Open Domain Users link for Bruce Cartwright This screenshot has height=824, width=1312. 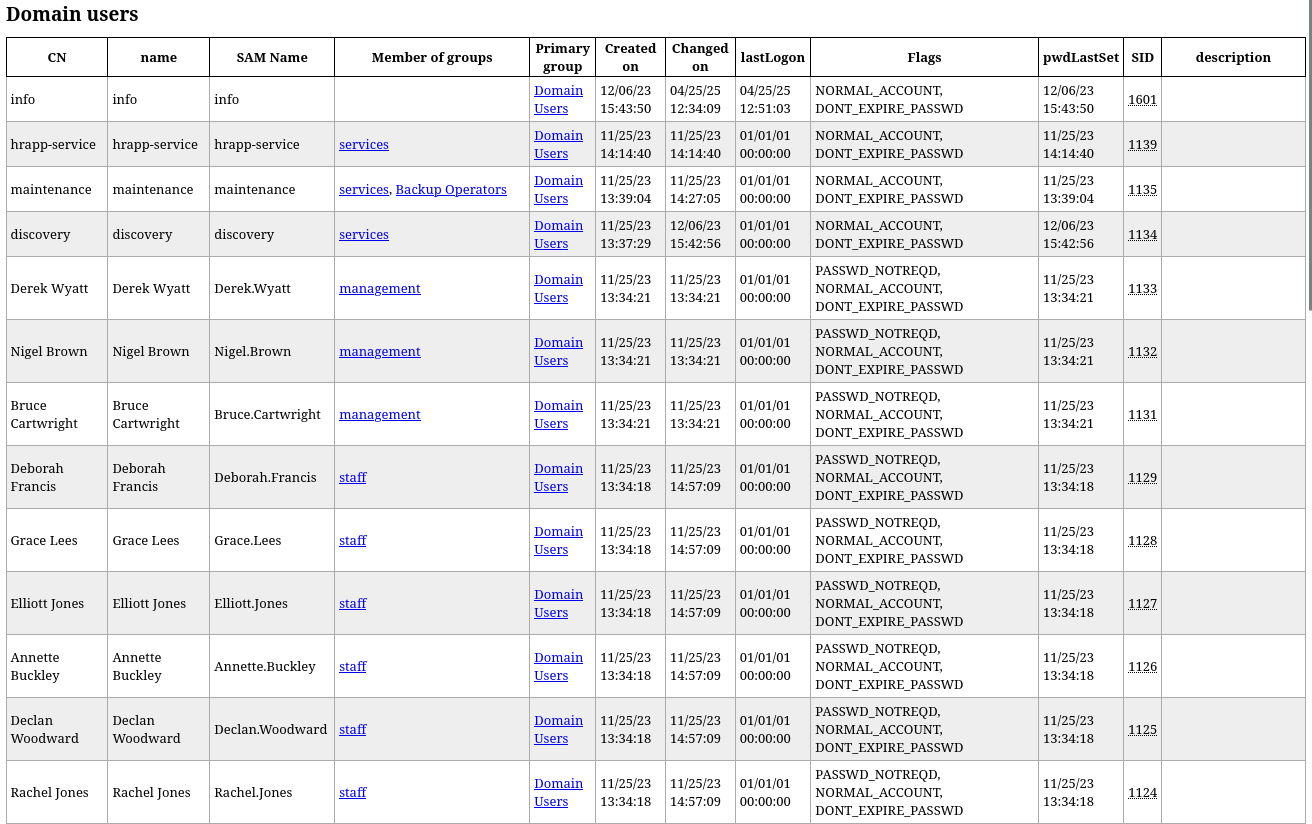[558, 414]
